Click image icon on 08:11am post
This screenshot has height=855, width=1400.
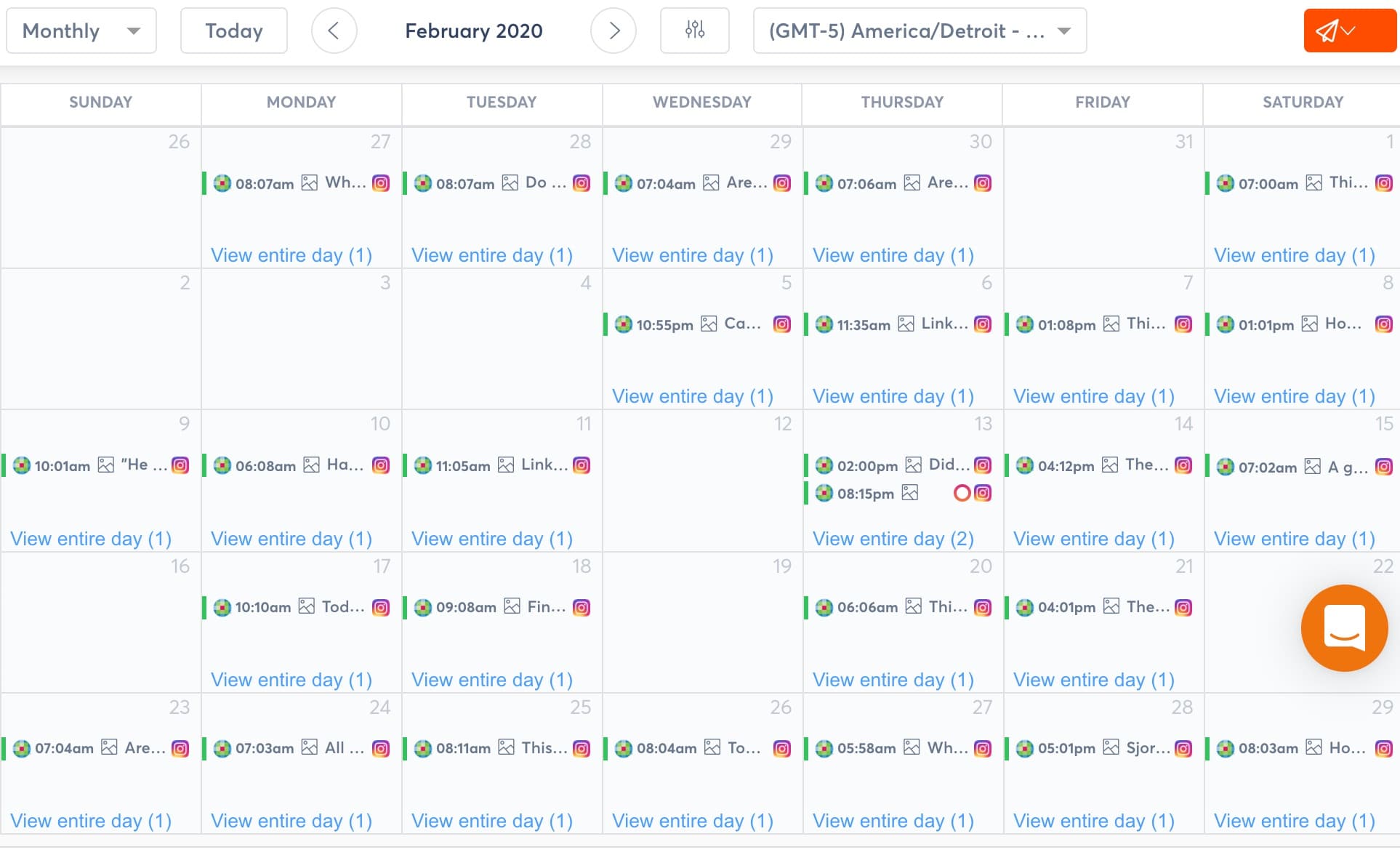coord(507,748)
